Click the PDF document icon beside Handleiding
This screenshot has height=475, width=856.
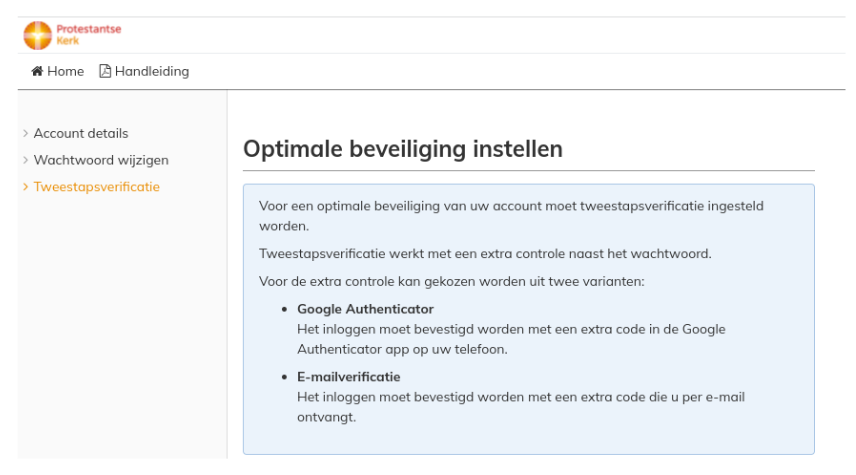click(105, 71)
